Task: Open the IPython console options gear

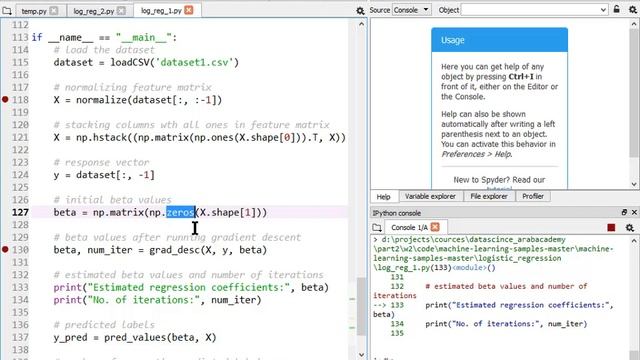Action: coord(630,228)
